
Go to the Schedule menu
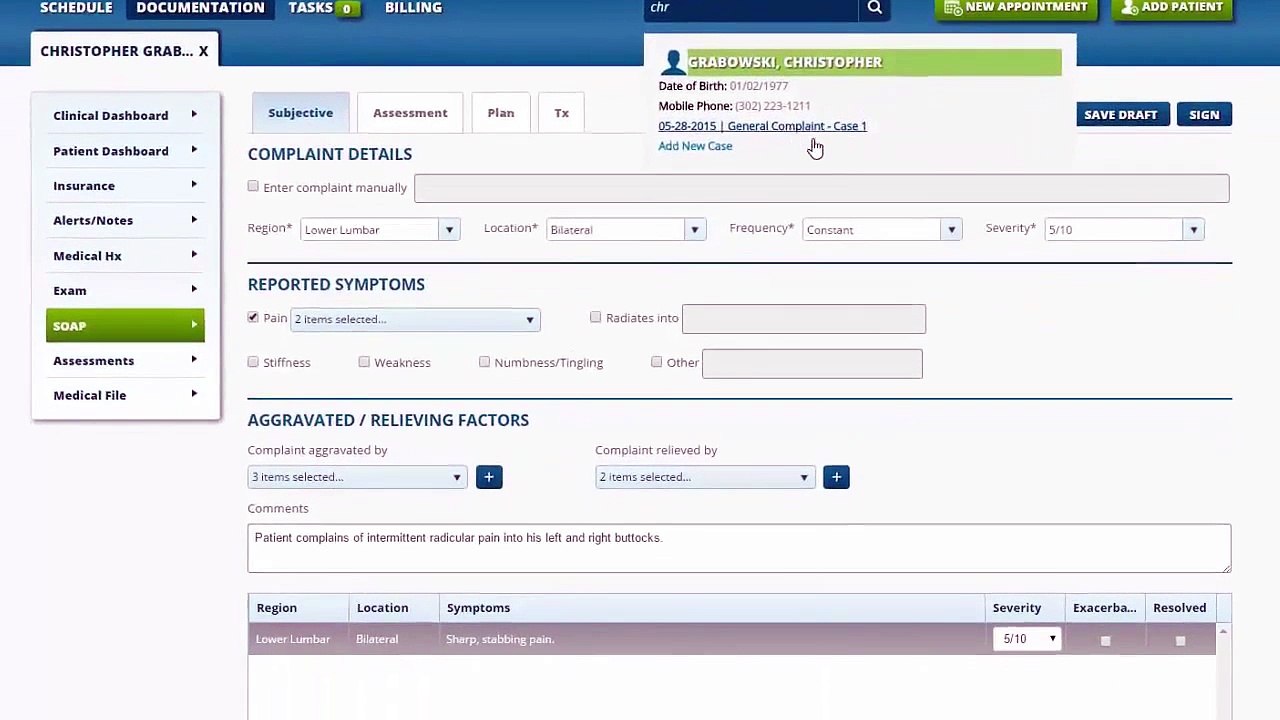(x=76, y=8)
